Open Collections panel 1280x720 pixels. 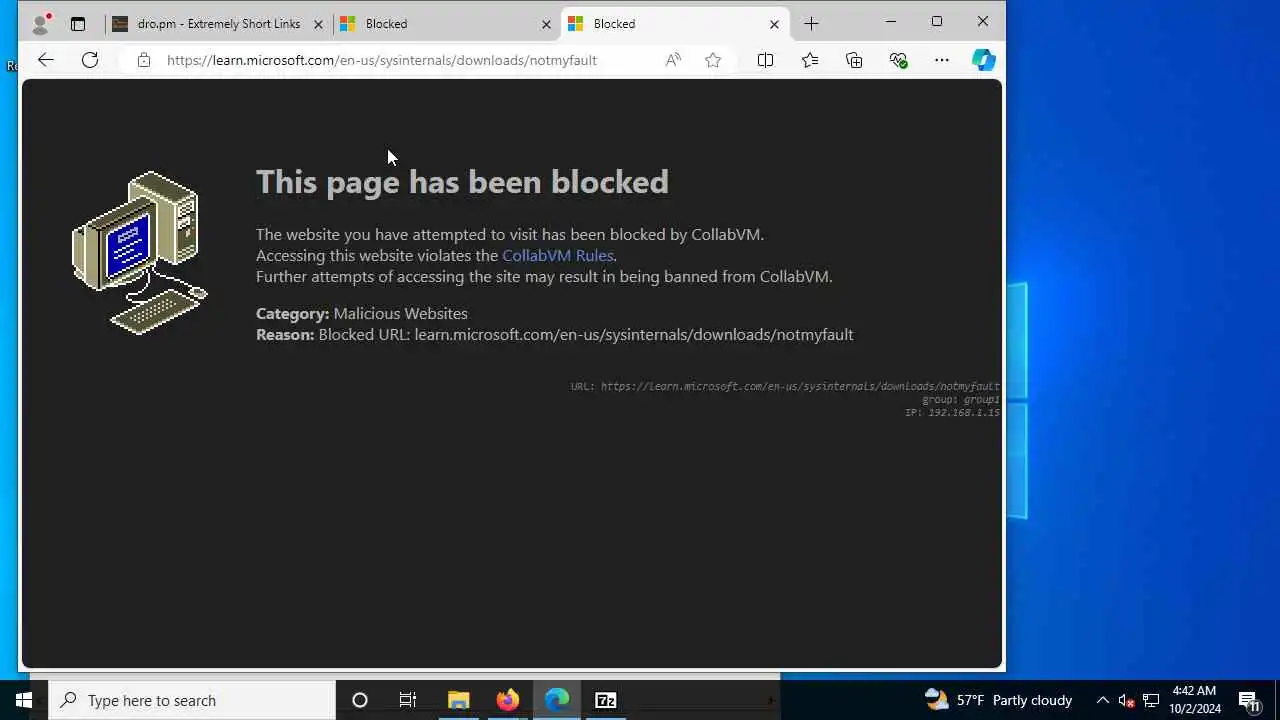(x=854, y=60)
